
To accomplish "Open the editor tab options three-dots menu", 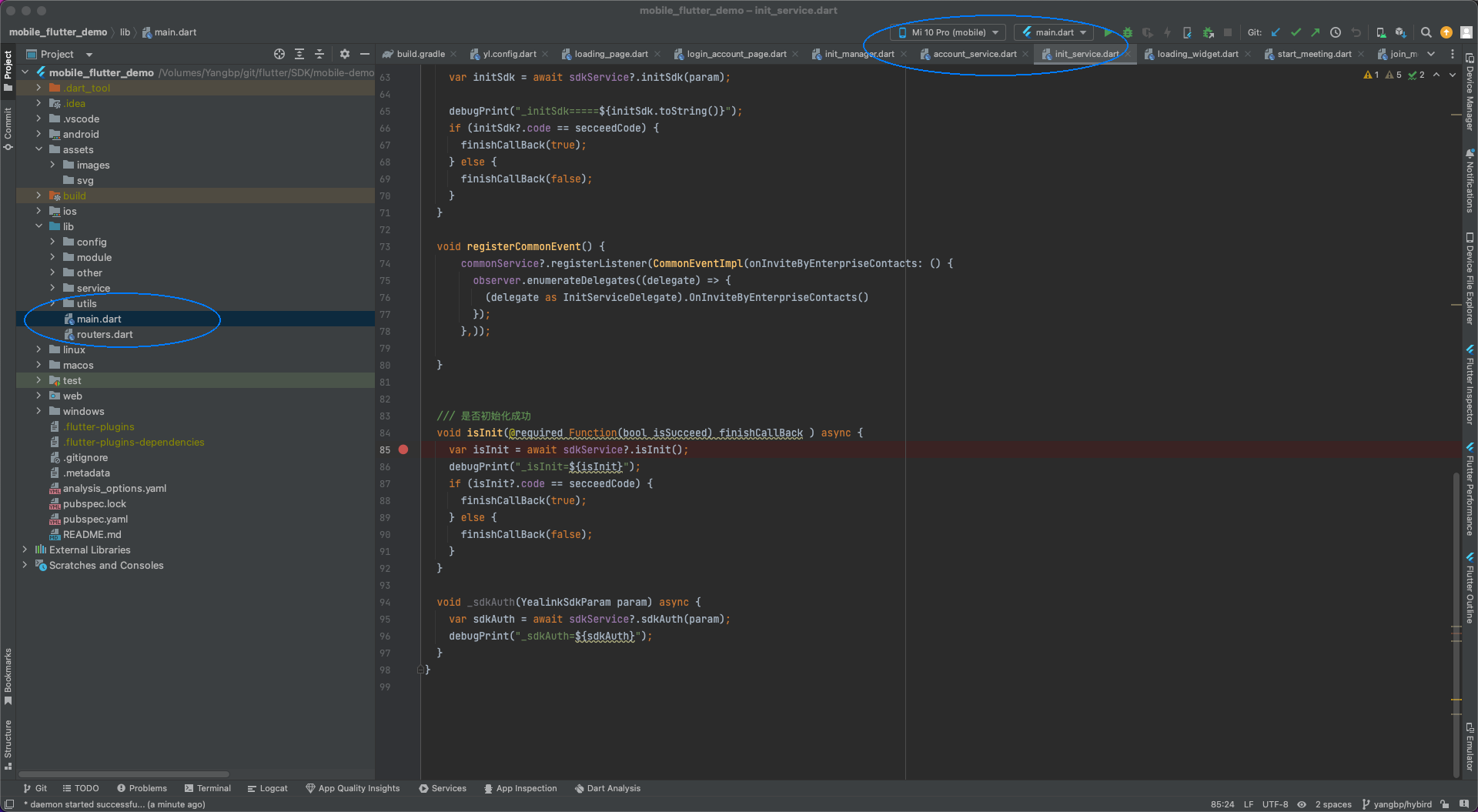I will 1453,54.
